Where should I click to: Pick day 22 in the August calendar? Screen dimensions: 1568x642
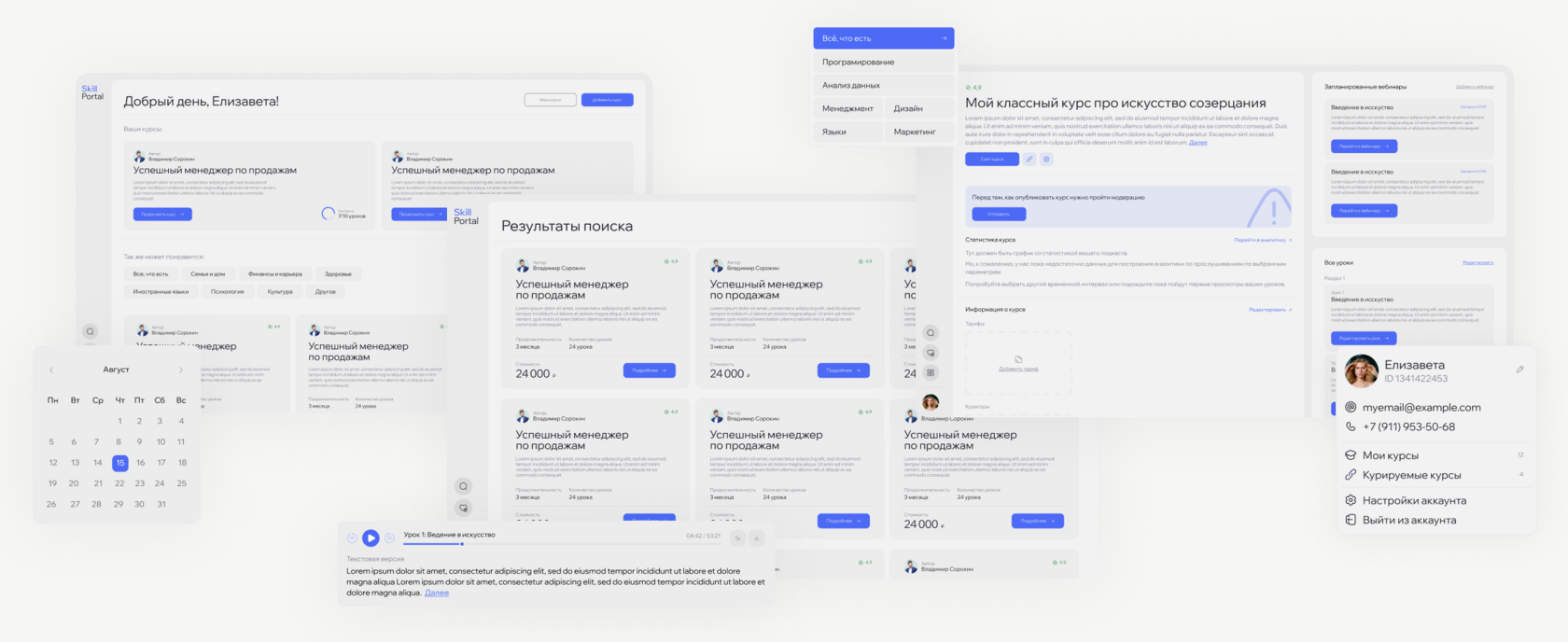[119, 483]
